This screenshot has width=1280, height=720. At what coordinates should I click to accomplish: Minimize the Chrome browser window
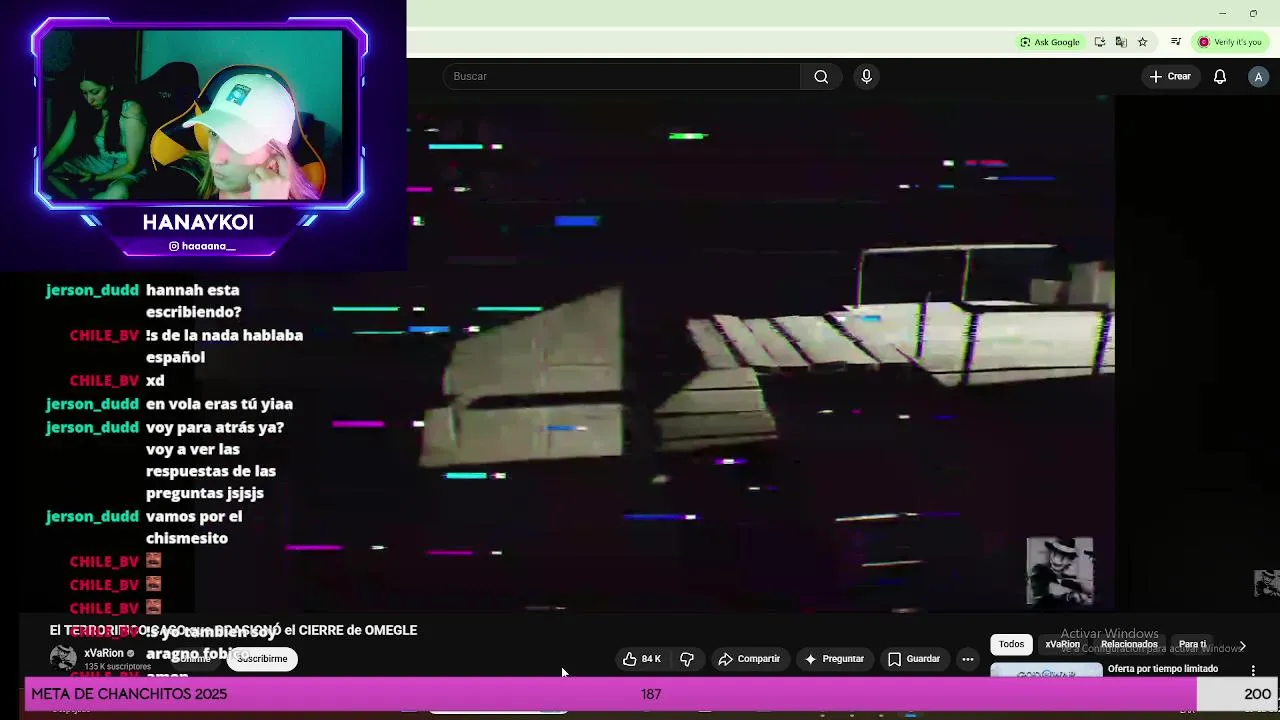[x=1222, y=13]
